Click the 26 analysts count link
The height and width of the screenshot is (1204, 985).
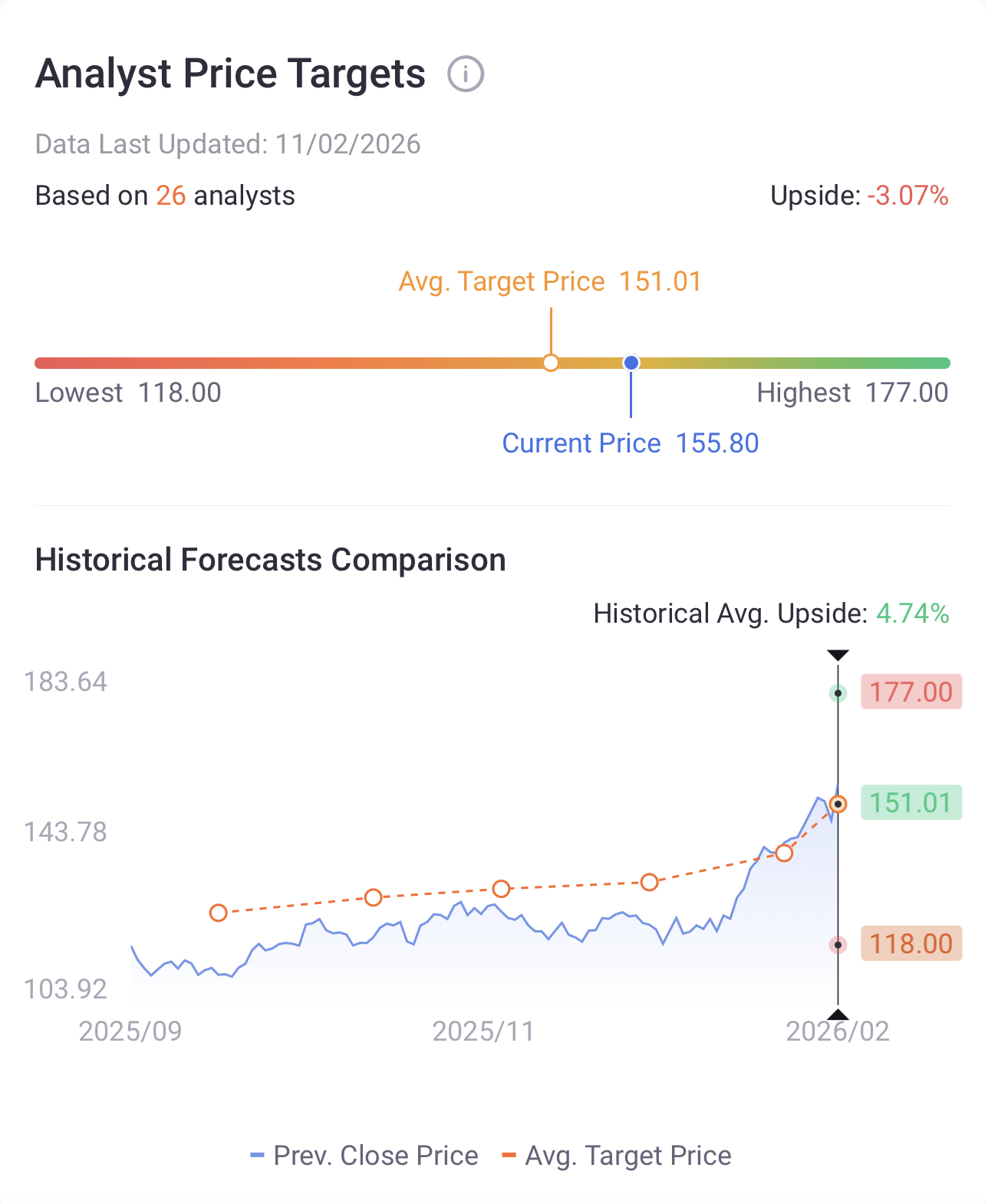click(171, 196)
